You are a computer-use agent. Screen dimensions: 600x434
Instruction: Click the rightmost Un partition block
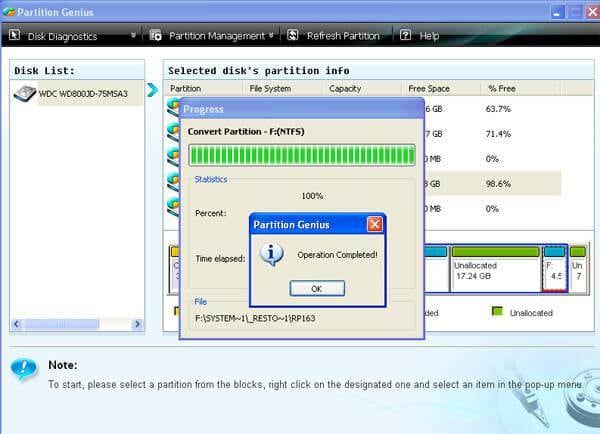578,269
